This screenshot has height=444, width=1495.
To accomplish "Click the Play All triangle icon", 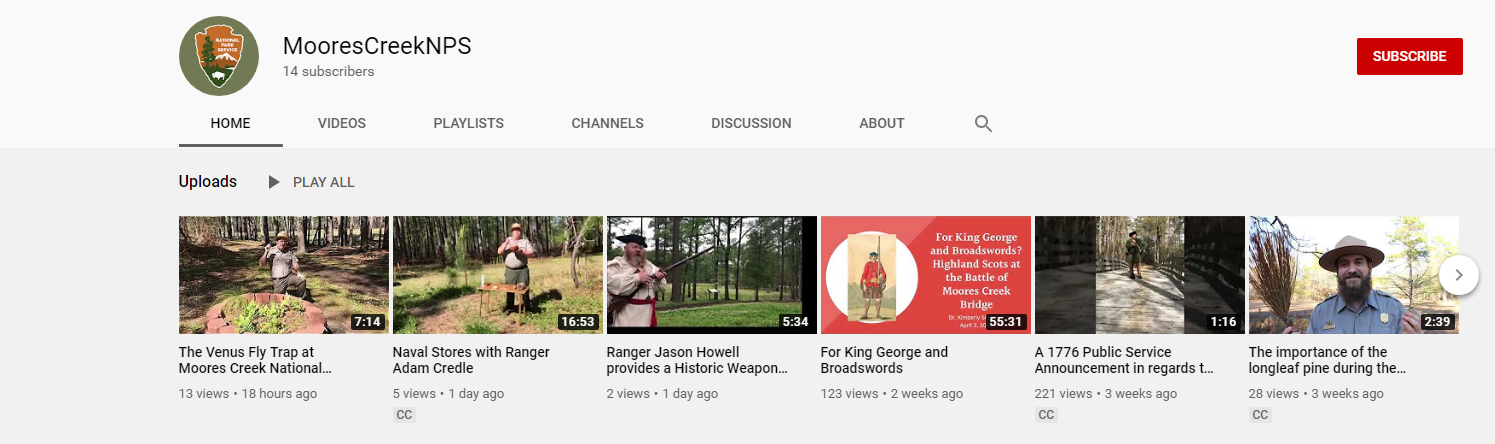I will click(x=274, y=182).
